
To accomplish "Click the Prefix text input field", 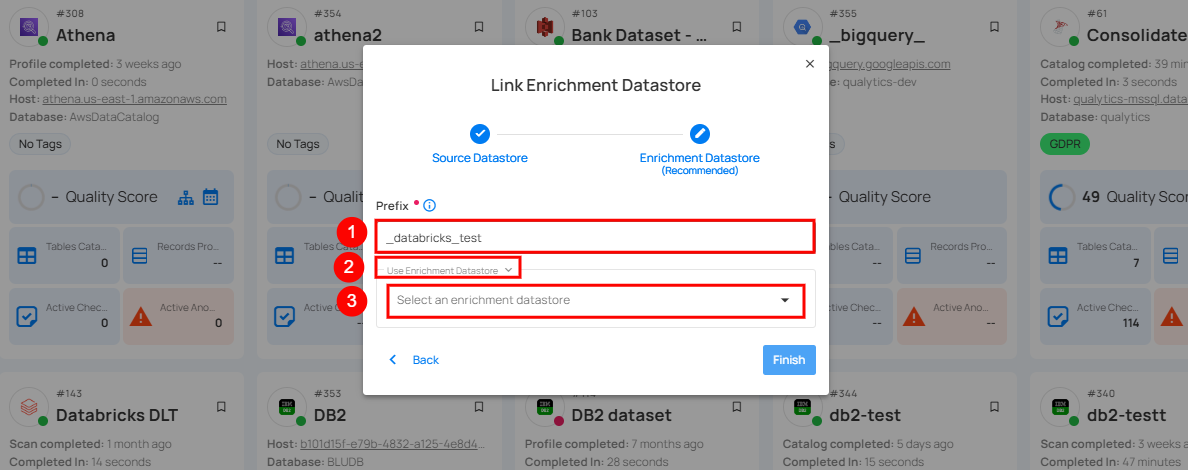I will click(x=595, y=238).
